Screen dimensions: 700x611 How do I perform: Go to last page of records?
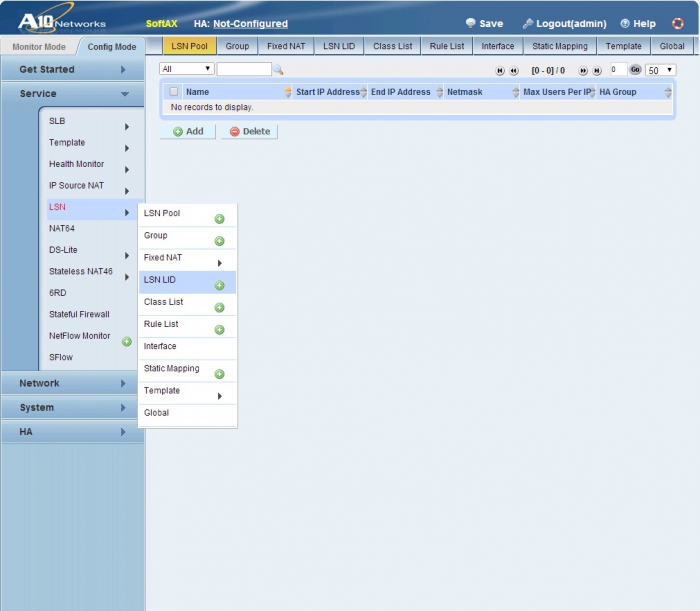pos(597,71)
